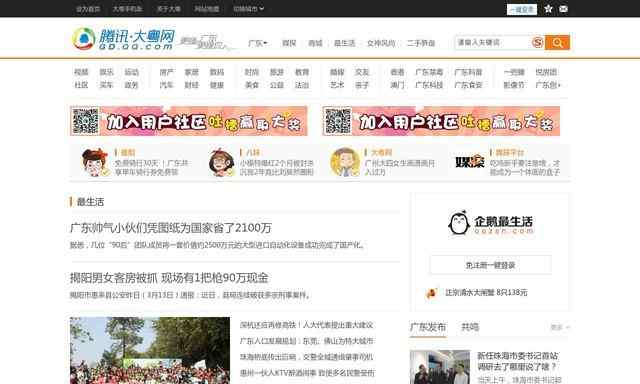
Task: Click right 加入用户社区 banner
Action: click(x=441, y=121)
